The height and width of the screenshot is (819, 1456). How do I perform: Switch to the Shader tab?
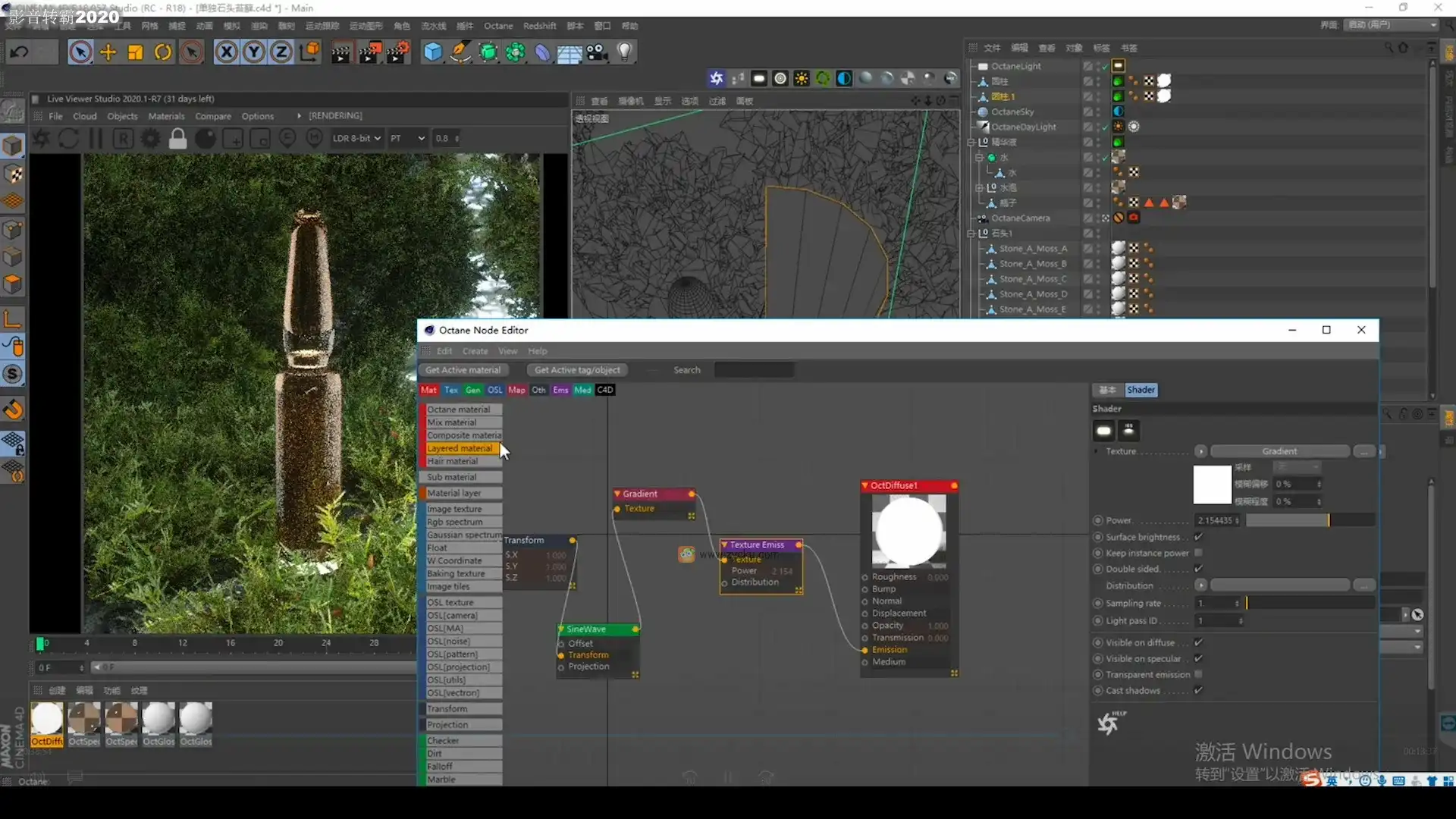(x=1141, y=390)
